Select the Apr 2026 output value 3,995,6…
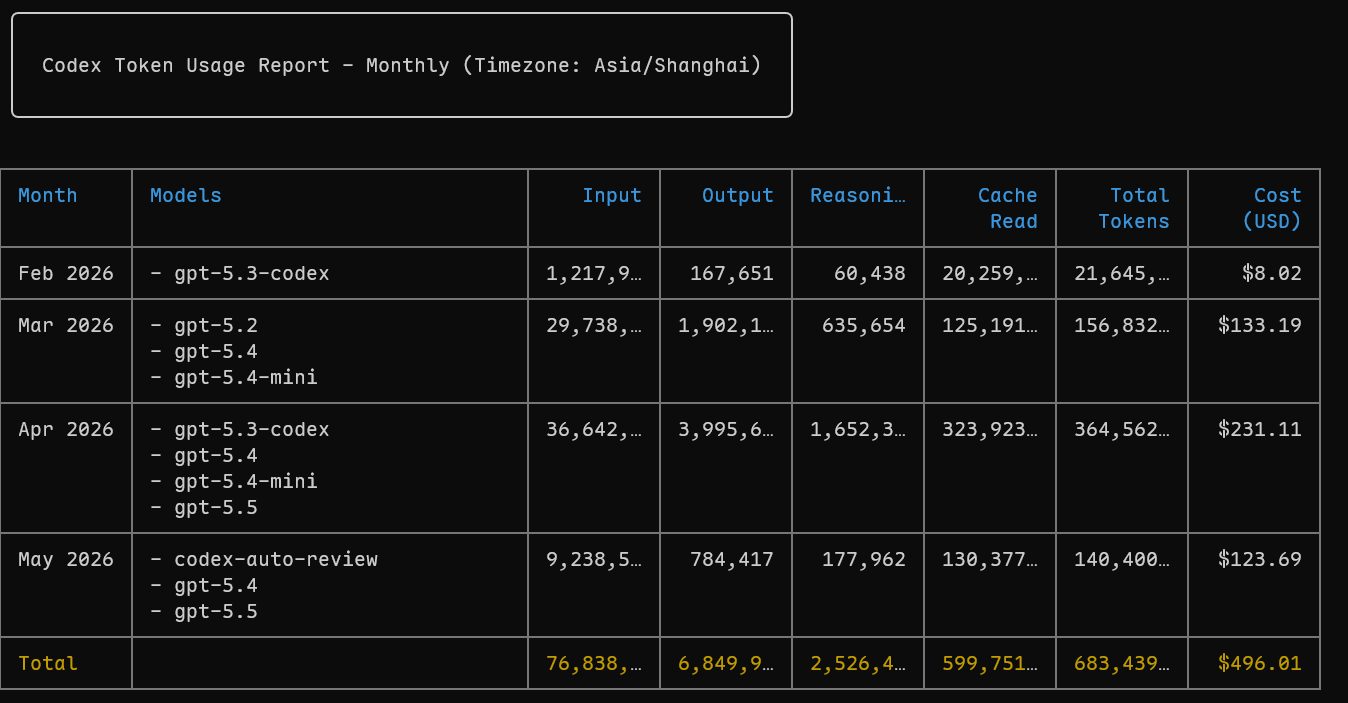1348x703 pixels. (726, 429)
